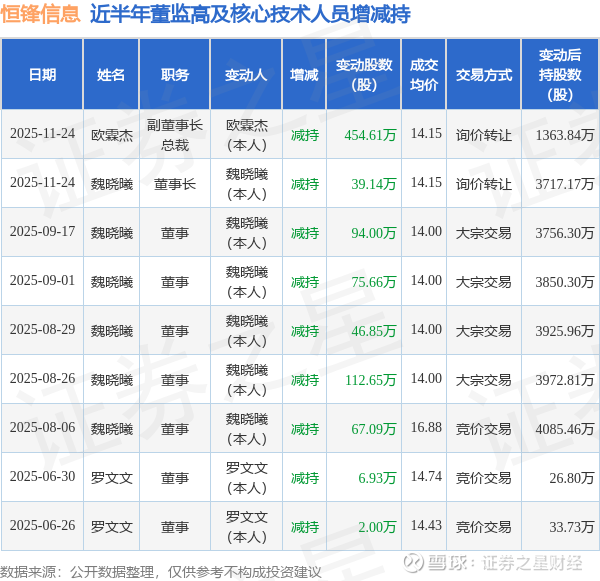600x581 pixels.
Task: Click the share change value 112.65万
Action: pos(370,380)
